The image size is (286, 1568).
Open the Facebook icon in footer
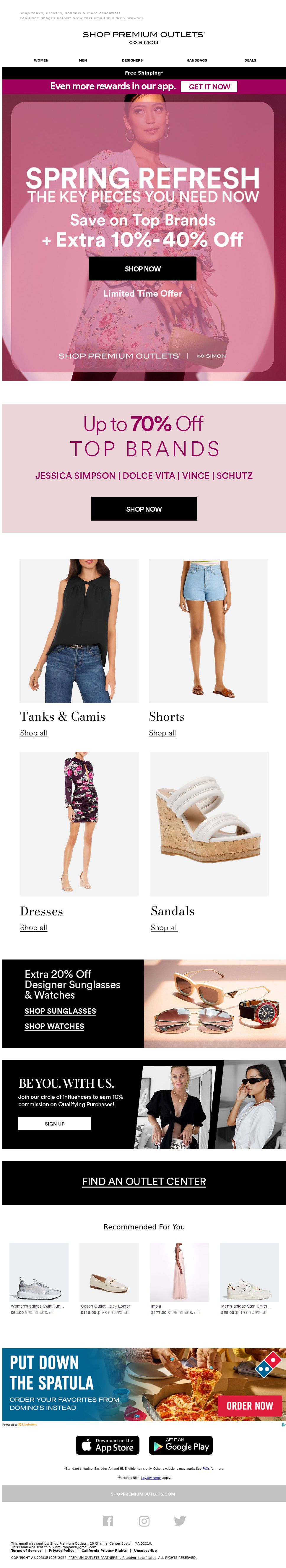pyautogui.click(x=108, y=1521)
